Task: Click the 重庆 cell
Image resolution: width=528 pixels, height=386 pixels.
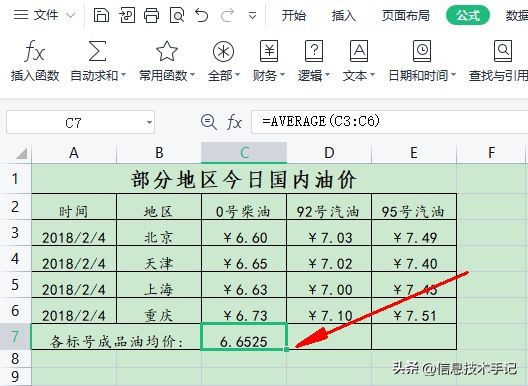Action: pyautogui.click(x=159, y=311)
